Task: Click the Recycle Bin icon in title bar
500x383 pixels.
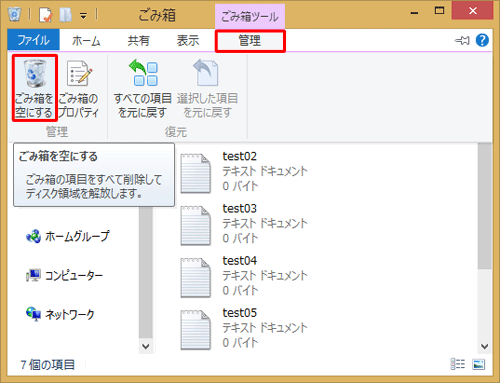Action: point(15,14)
